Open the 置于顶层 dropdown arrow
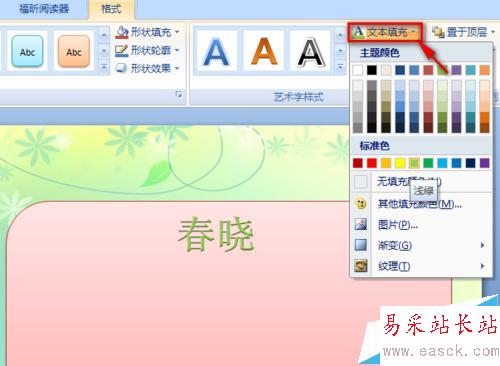The width and height of the screenshot is (500, 366). point(493,32)
